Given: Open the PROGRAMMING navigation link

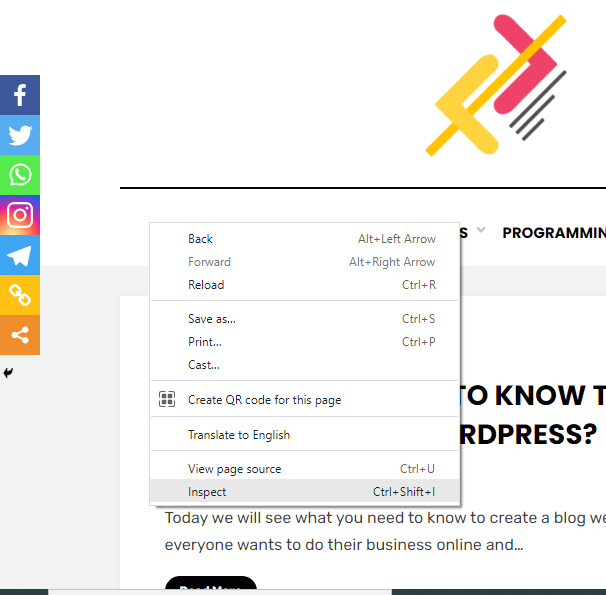Looking at the screenshot, I should [554, 233].
